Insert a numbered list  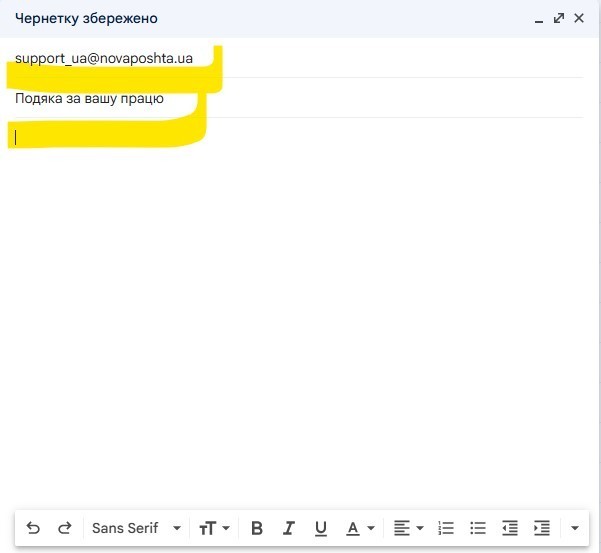[446, 528]
